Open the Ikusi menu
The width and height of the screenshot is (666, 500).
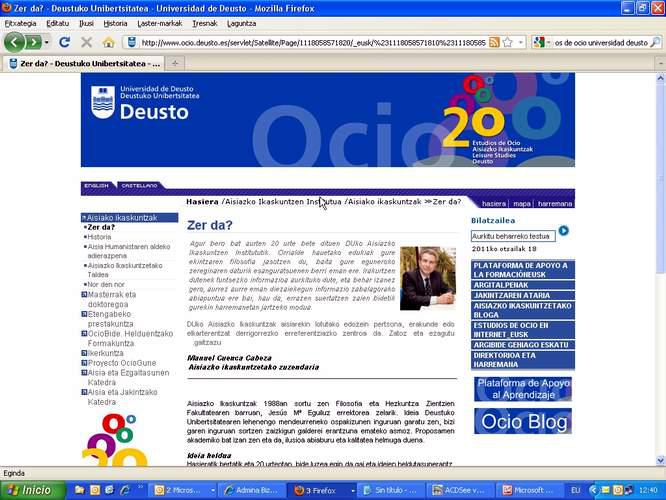tap(86, 23)
